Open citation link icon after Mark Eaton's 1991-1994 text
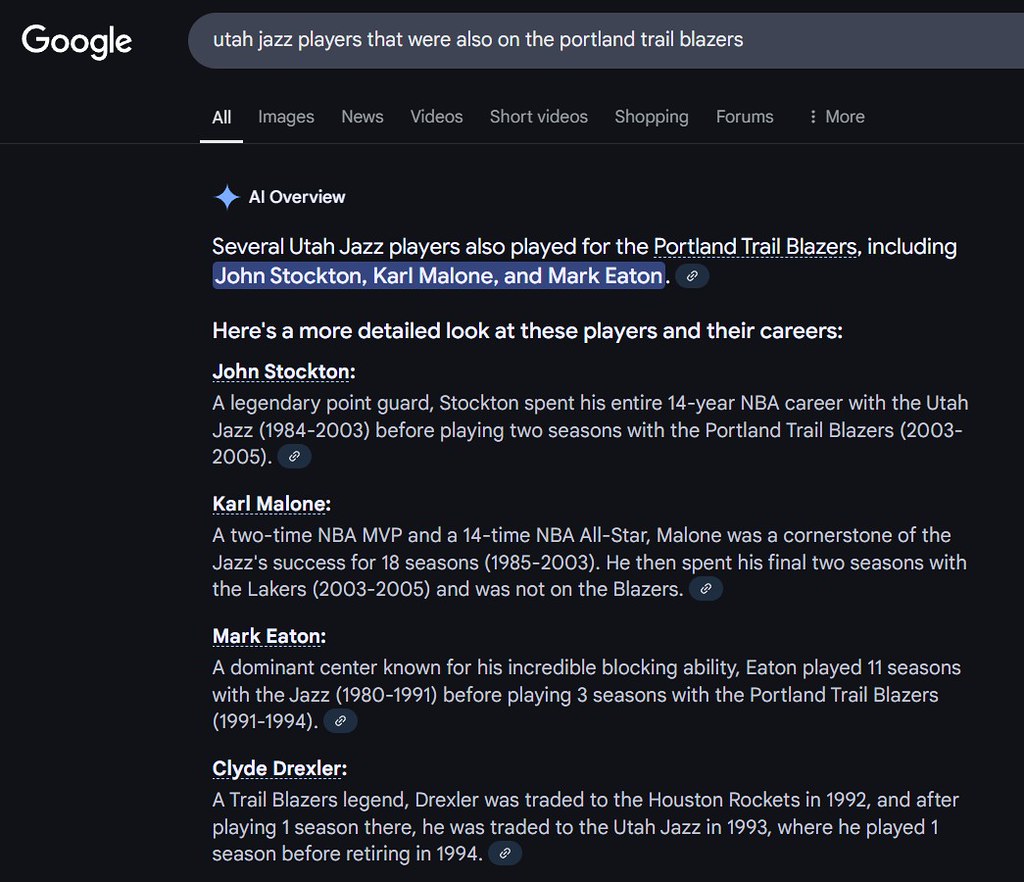The height and width of the screenshot is (882, 1024). click(x=340, y=721)
